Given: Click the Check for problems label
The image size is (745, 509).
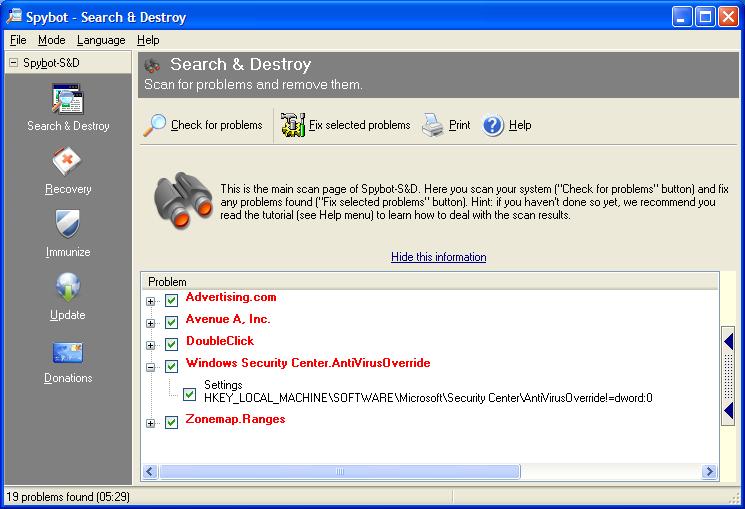Looking at the screenshot, I should [x=217, y=125].
